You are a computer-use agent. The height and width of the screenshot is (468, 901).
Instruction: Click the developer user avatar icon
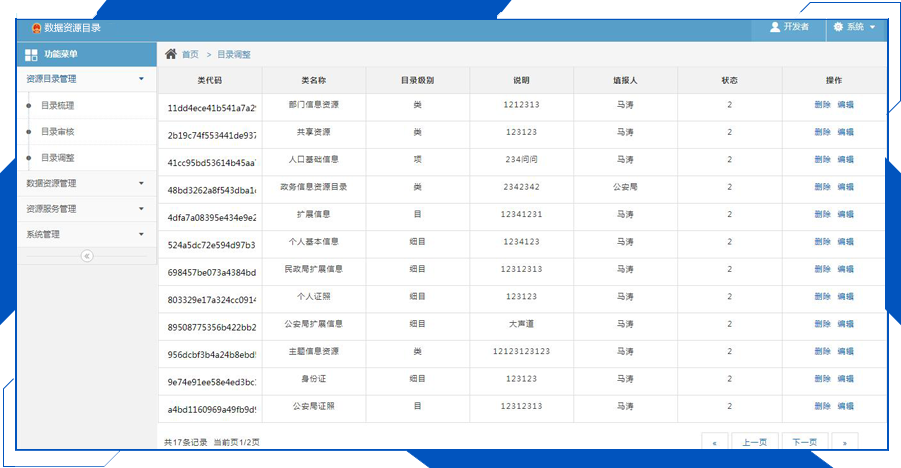(775, 27)
